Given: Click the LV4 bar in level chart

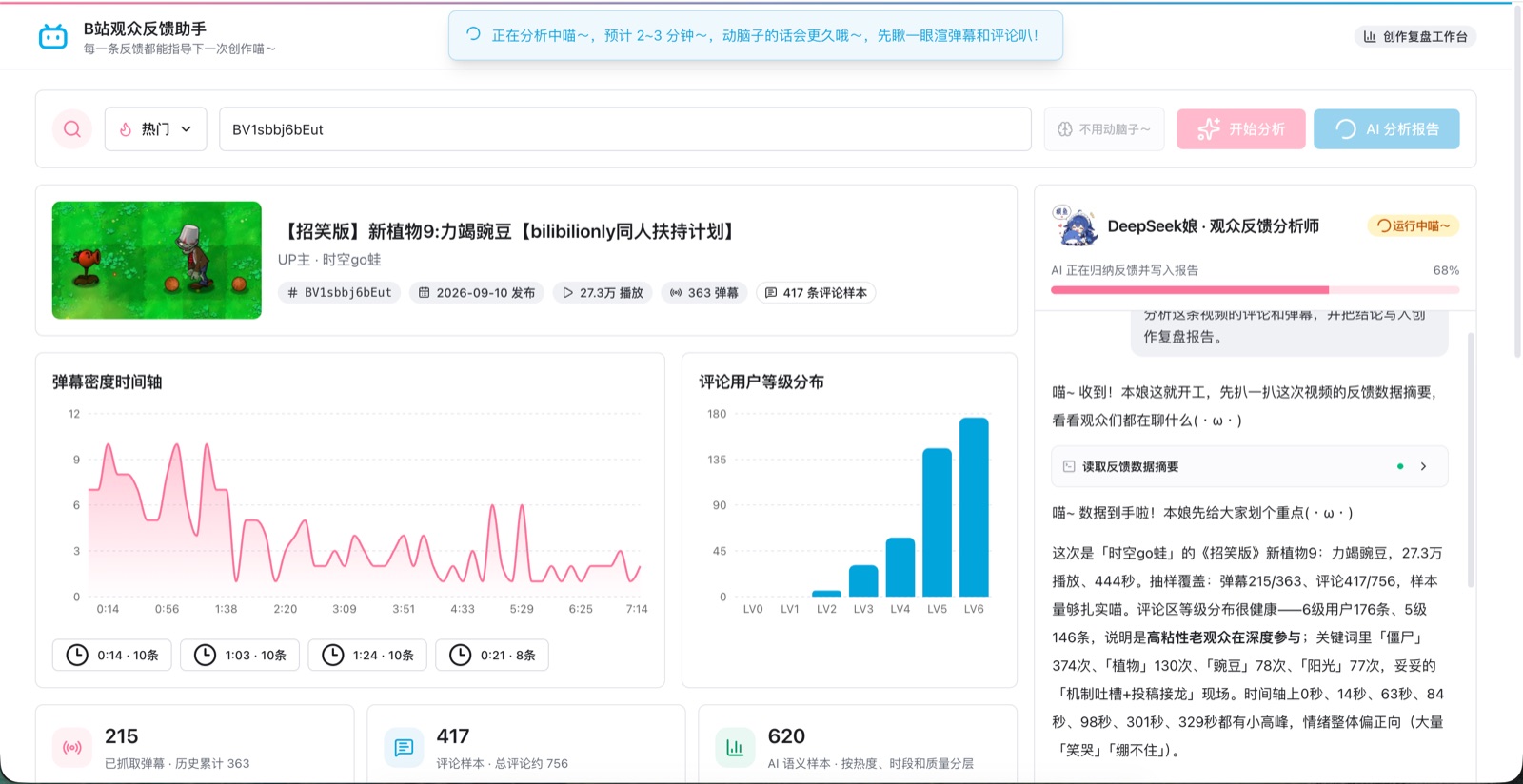Looking at the screenshot, I should (x=900, y=567).
